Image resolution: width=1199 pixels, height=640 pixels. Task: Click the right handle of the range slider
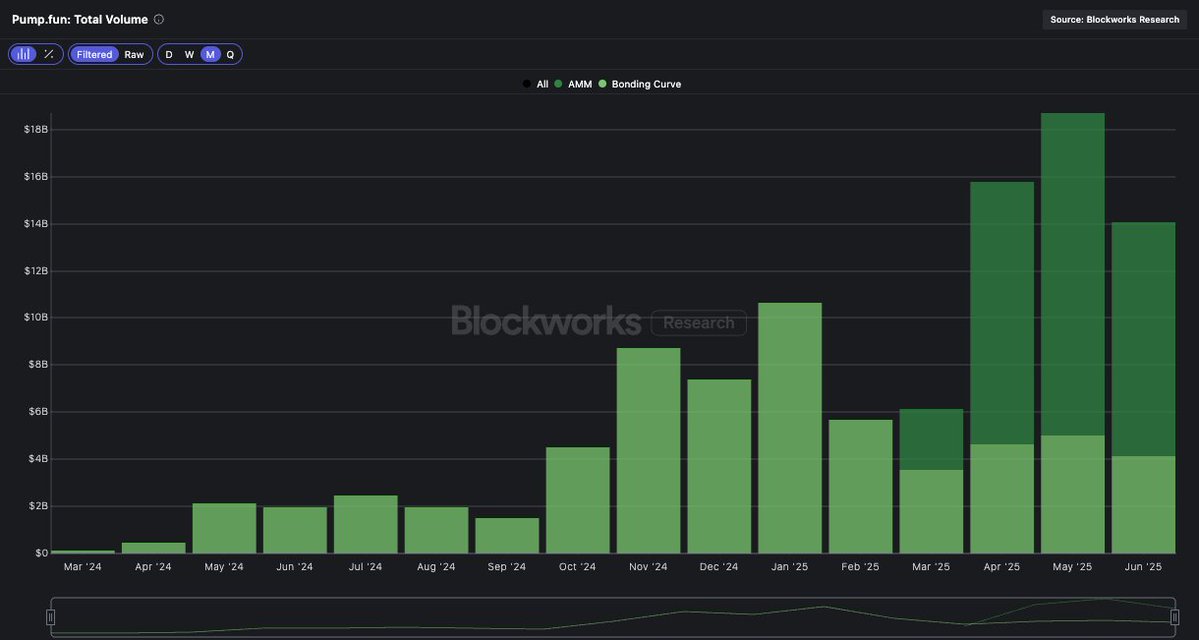click(1175, 617)
